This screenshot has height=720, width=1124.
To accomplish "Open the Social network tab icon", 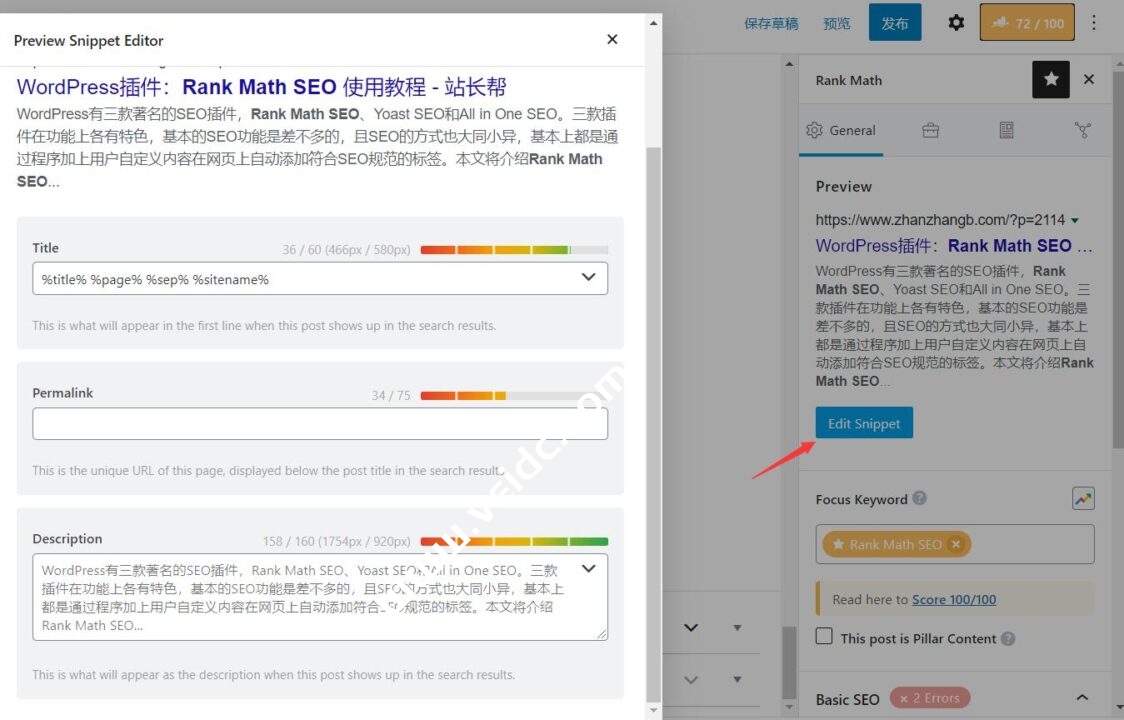I will 1082,130.
